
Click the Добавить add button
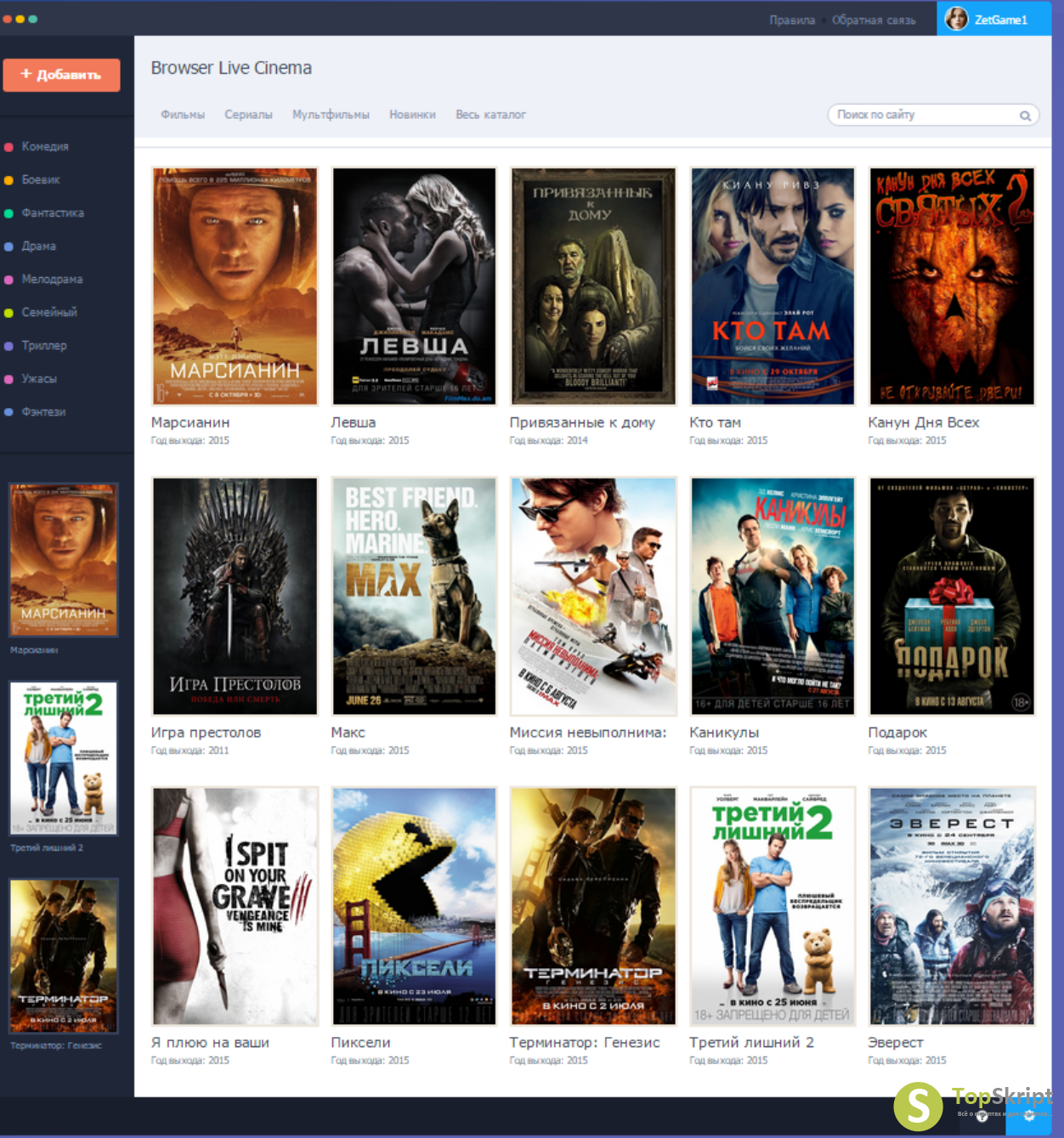point(61,75)
